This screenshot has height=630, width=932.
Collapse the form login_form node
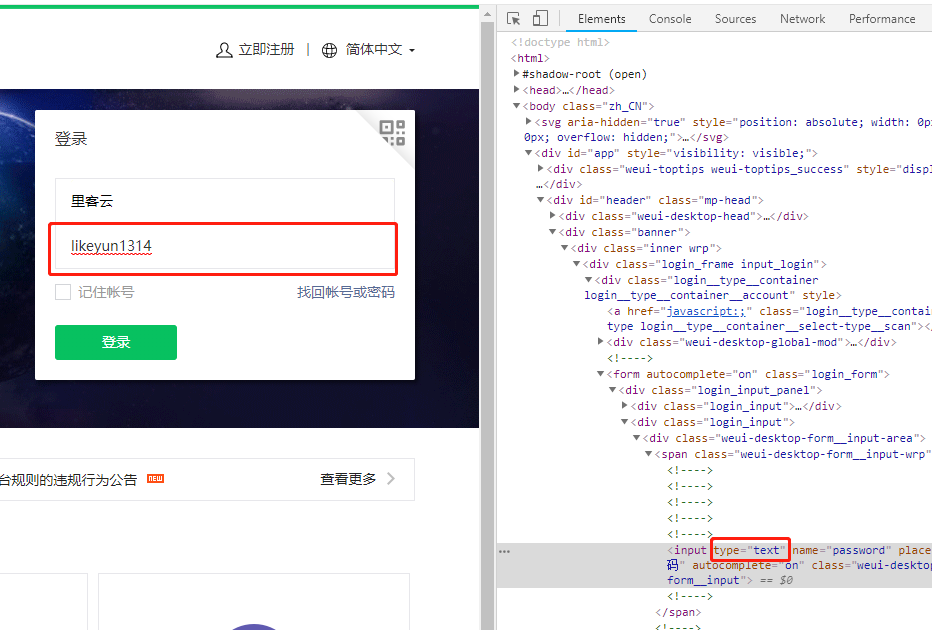tap(601, 374)
